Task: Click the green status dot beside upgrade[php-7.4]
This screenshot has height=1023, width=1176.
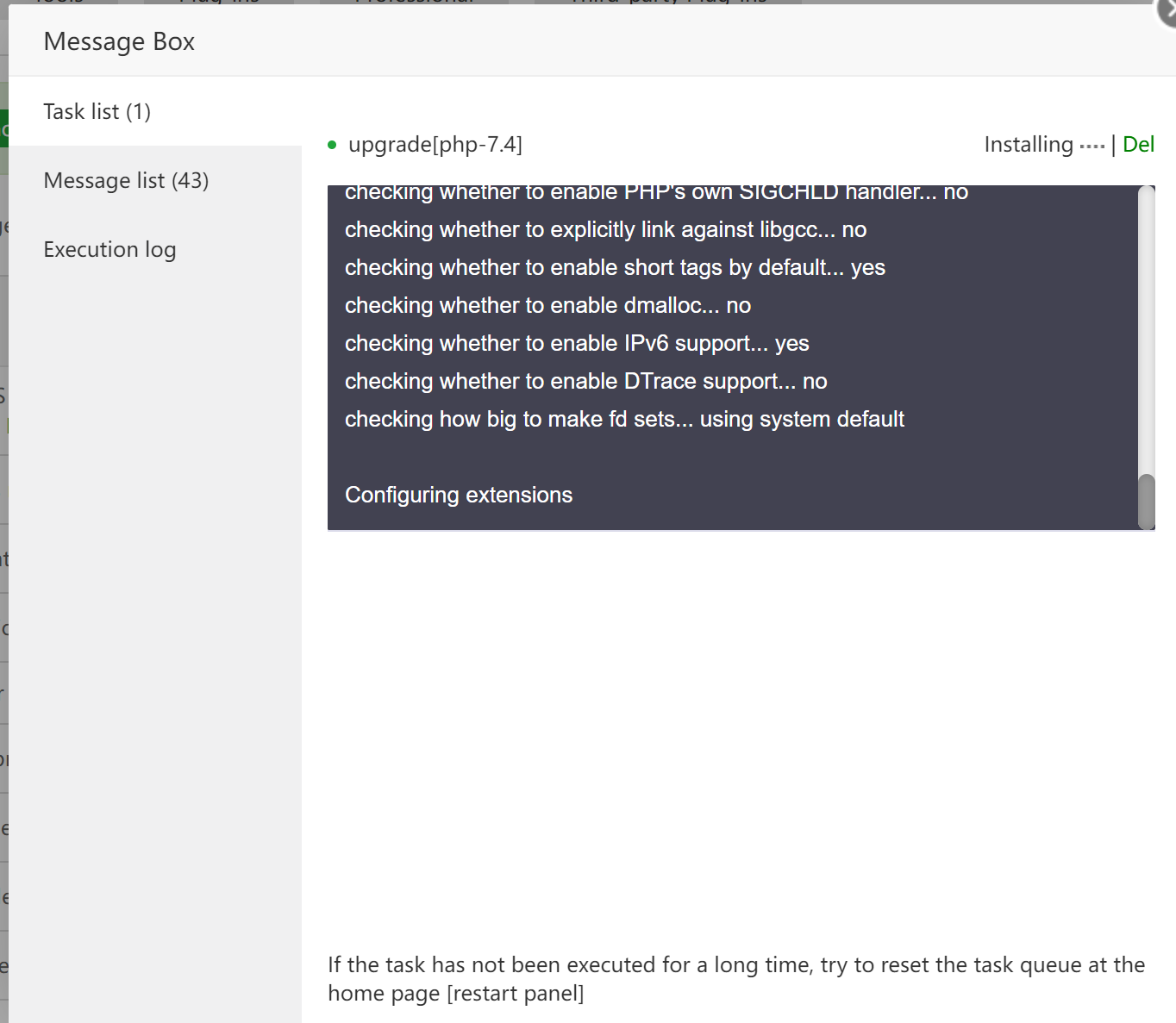Action: [332, 145]
